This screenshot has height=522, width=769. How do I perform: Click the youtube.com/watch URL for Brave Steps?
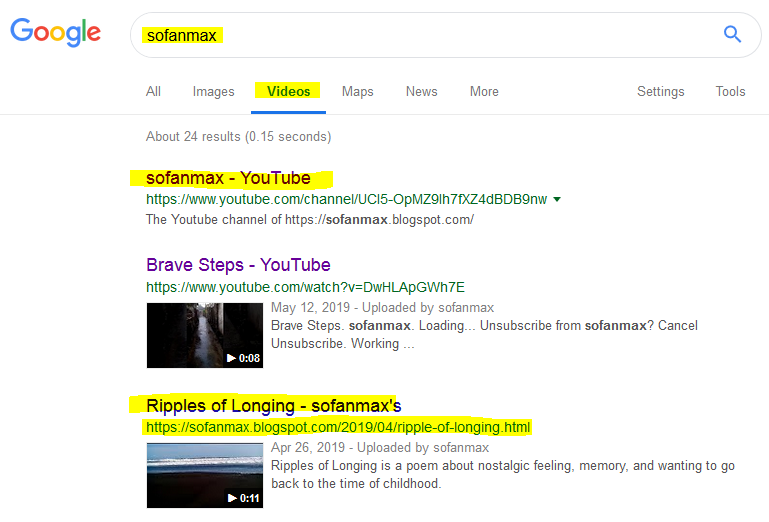point(305,287)
